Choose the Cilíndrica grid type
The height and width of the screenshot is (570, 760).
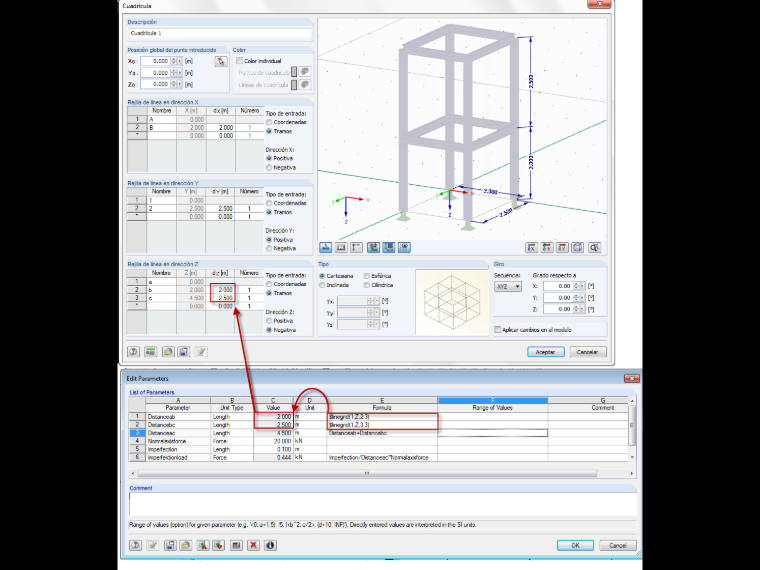point(367,285)
